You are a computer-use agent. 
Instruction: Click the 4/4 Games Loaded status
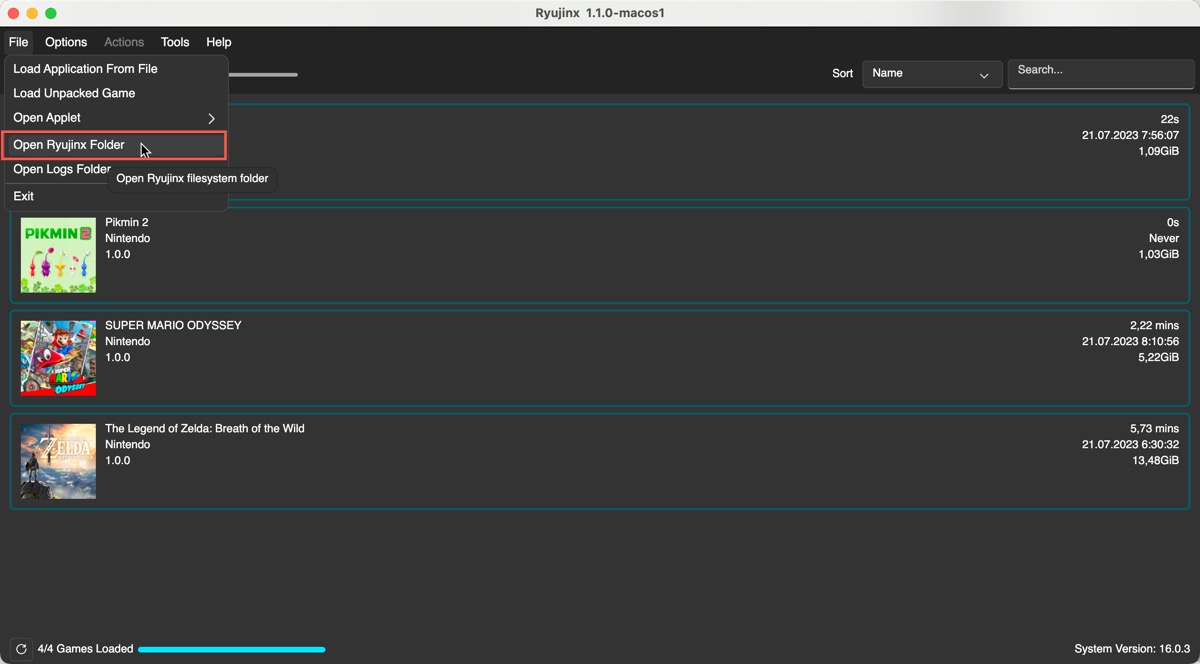[85, 649]
